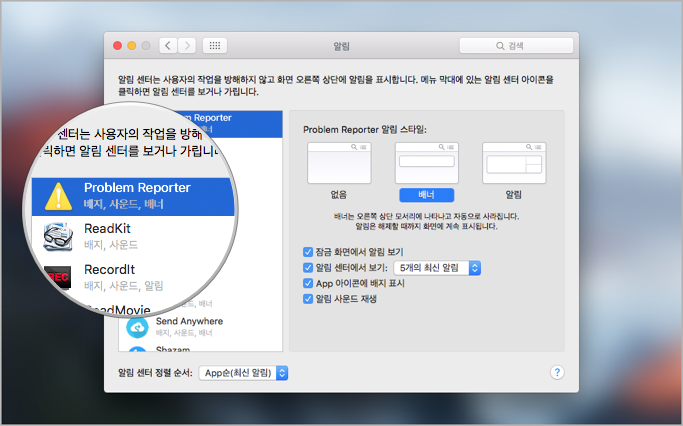Click the 알림 window title text
The image size is (683, 426).
(x=341, y=46)
